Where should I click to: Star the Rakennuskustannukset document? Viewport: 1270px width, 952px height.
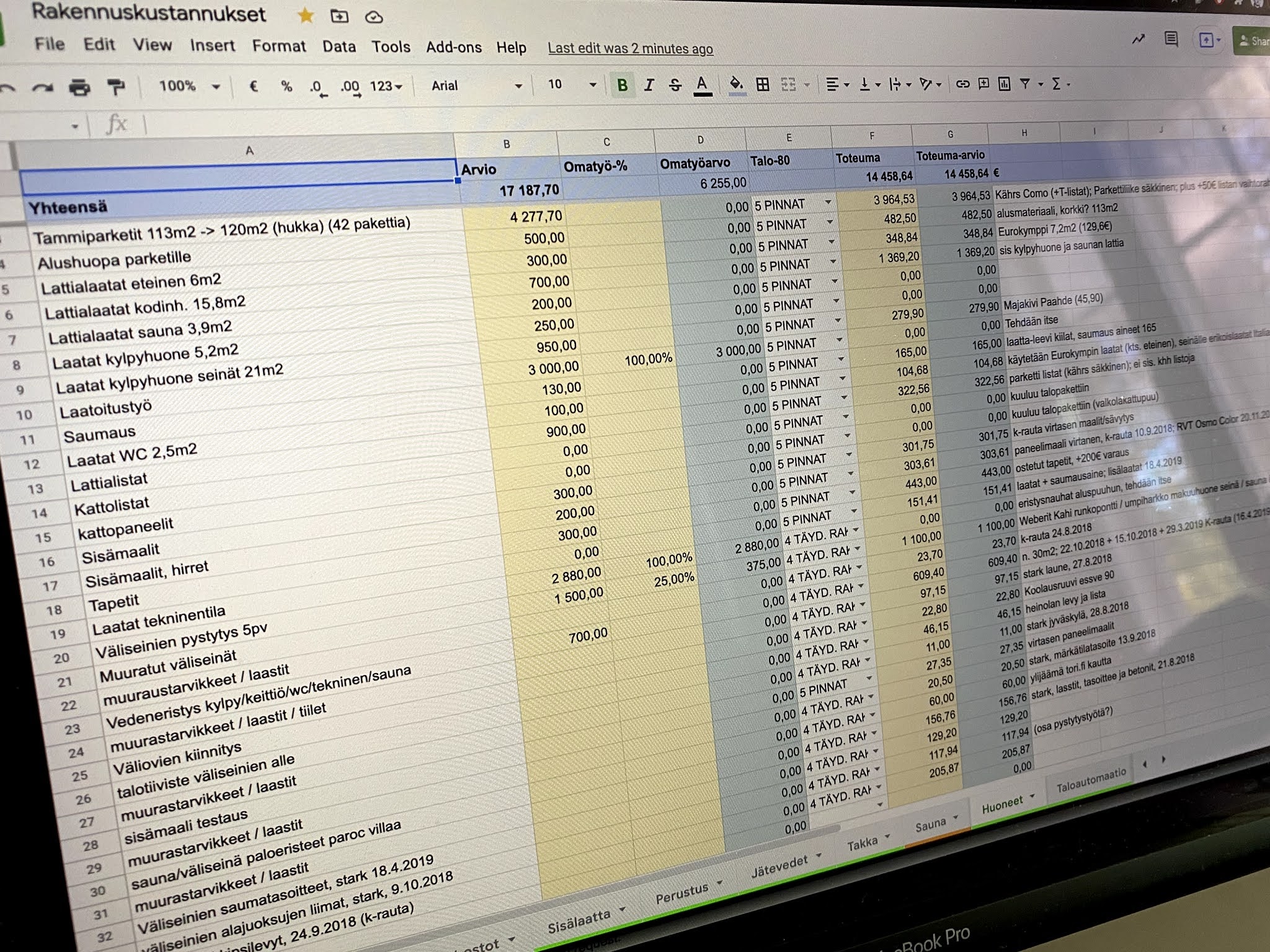[x=306, y=15]
